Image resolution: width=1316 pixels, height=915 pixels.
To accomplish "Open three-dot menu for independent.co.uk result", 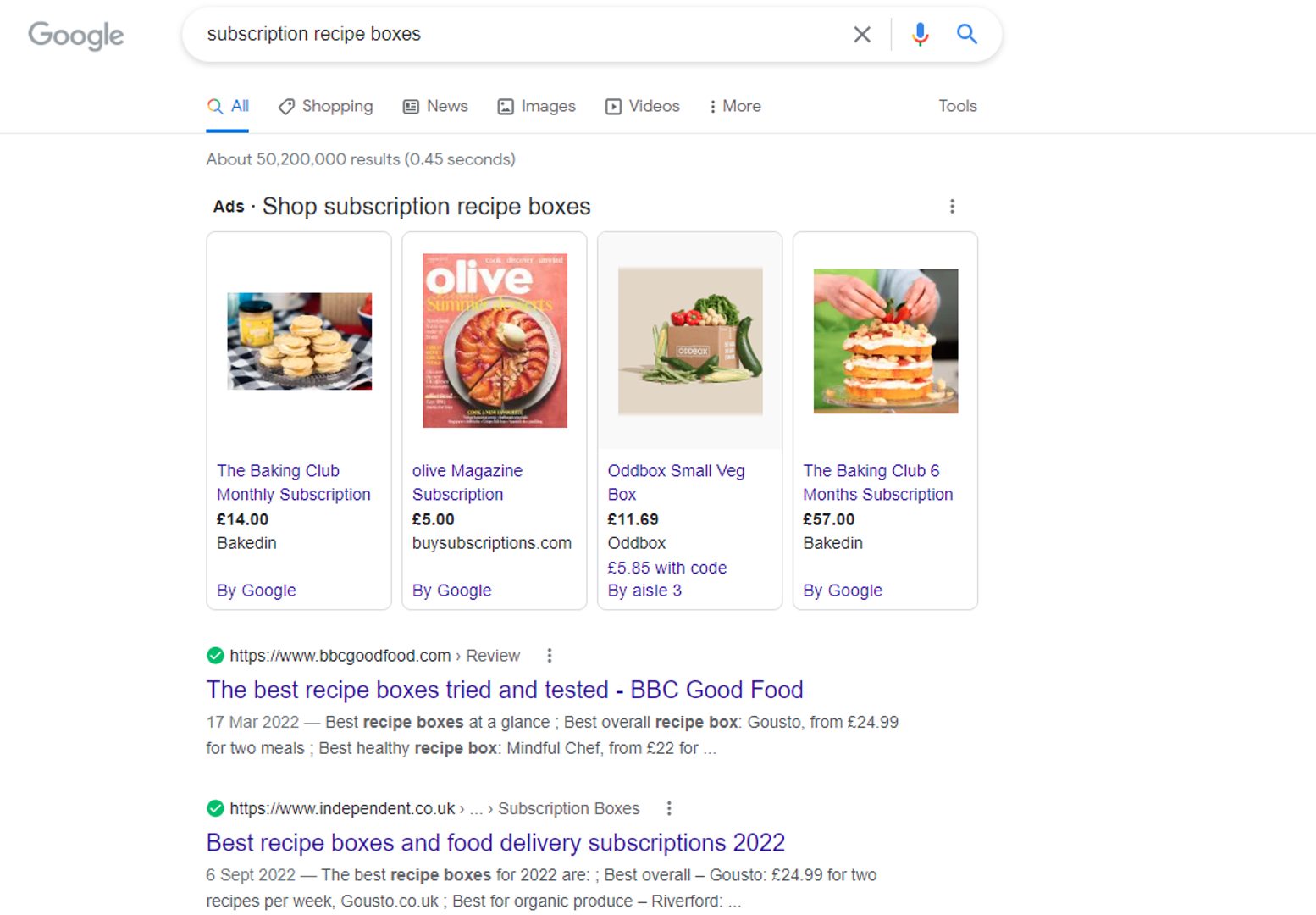I will [x=668, y=808].
